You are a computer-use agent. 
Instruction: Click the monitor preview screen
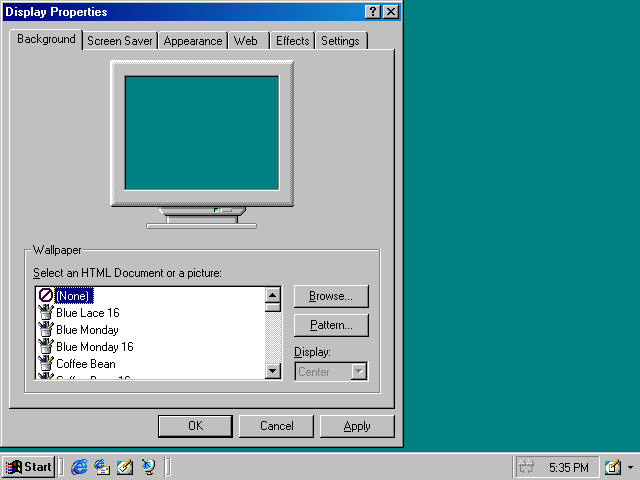coord(202,133)
